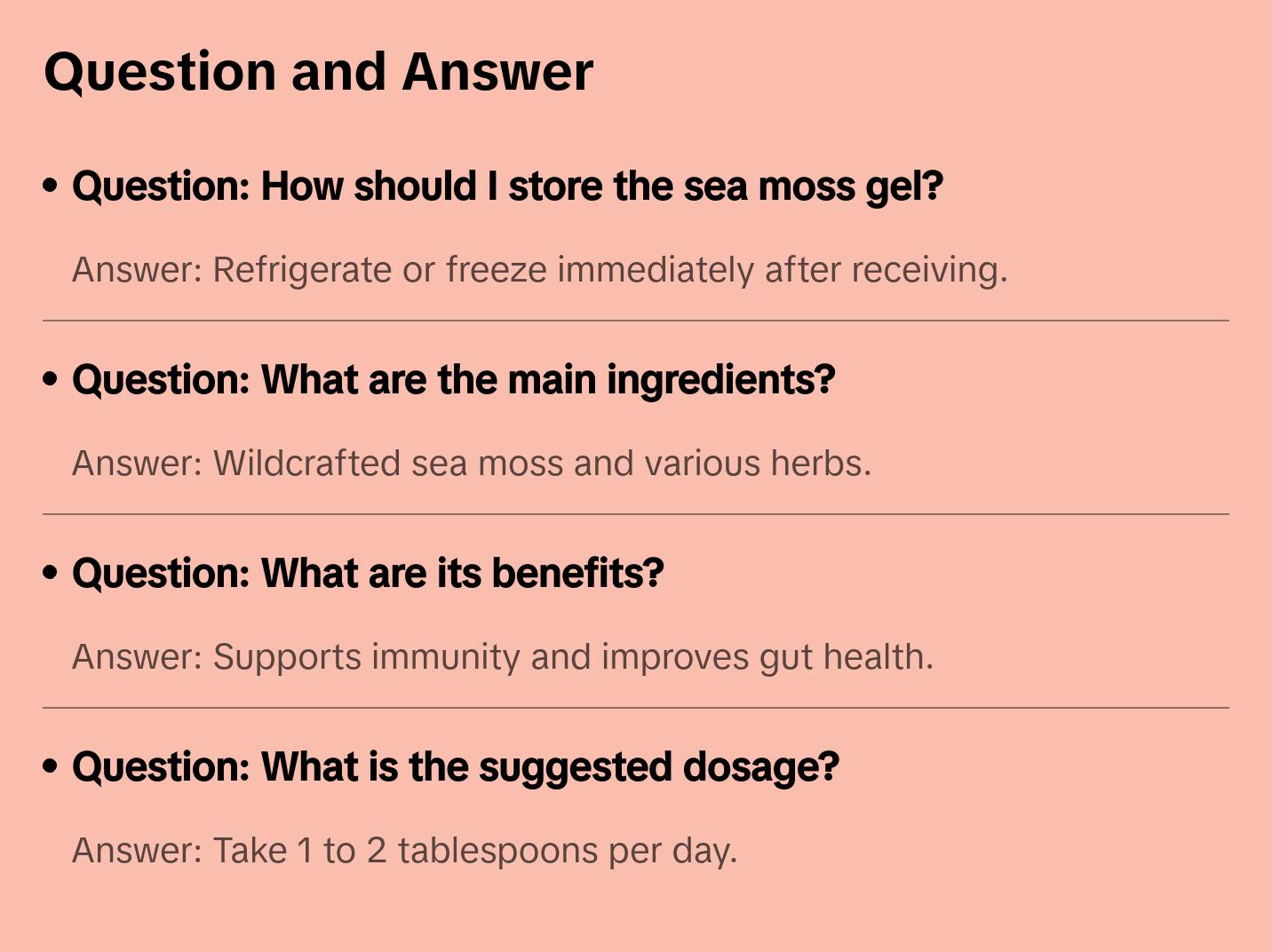The width and height of the screenshot is (1272, 952).
Task: Click the word 'Wildcrafted' in the ingredients answer
Action: 306,464
